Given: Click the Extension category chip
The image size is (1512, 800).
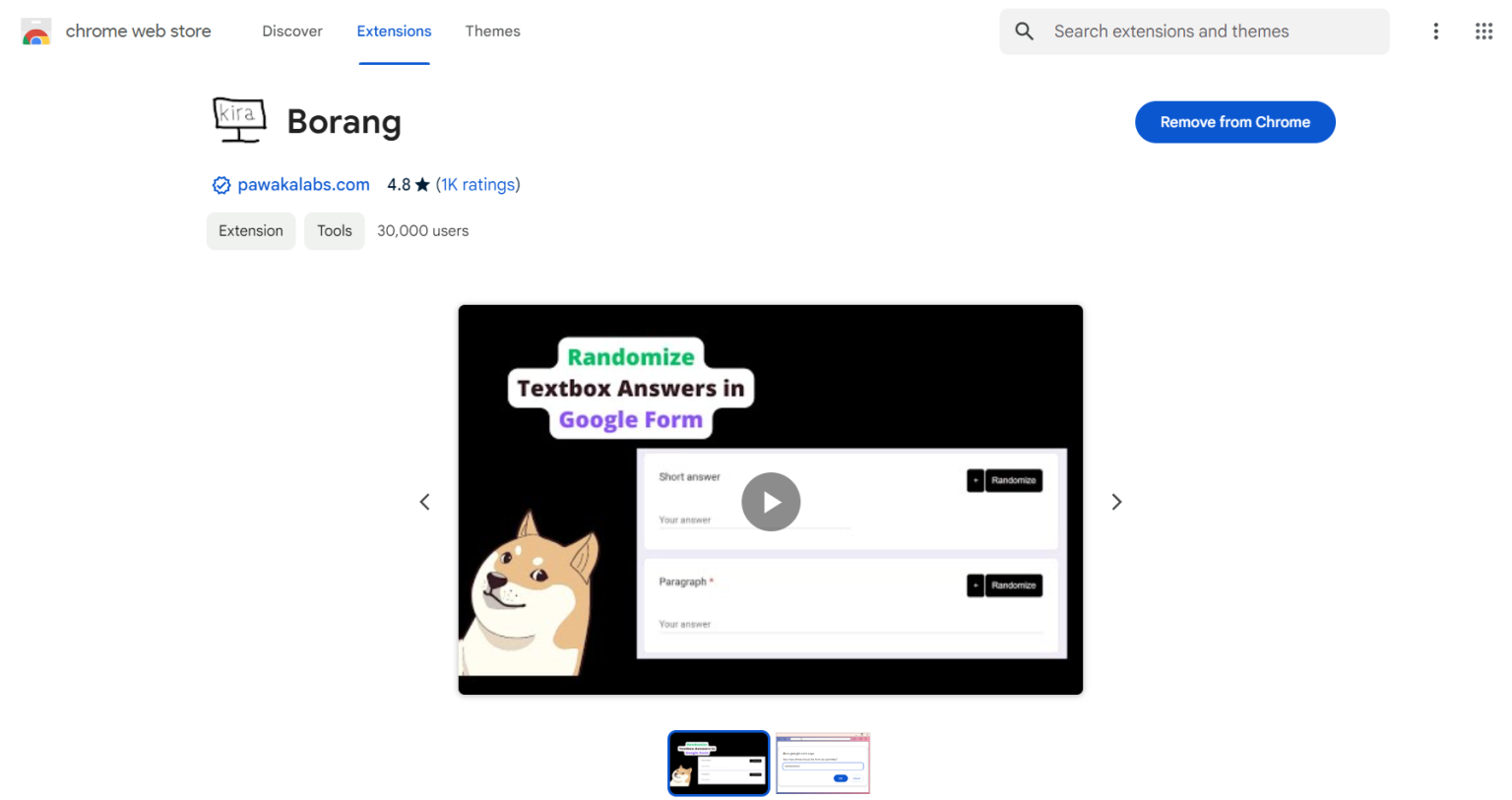Looking at the screenshot, I should (x=251, y=231).
